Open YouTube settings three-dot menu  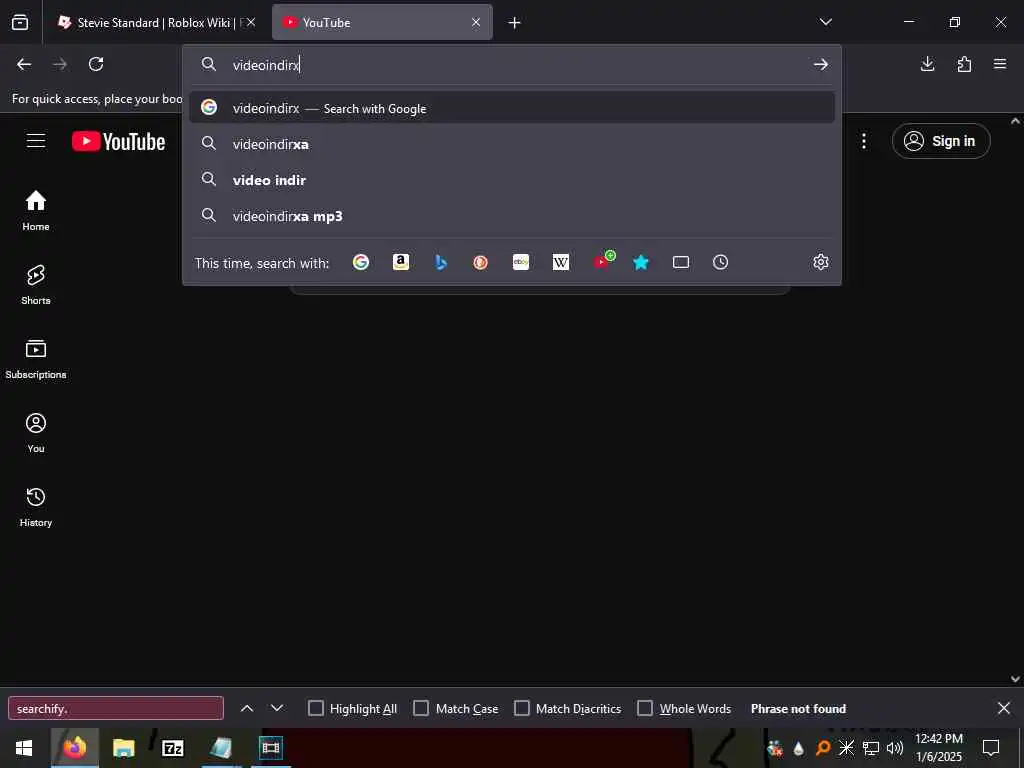[863, 141]
